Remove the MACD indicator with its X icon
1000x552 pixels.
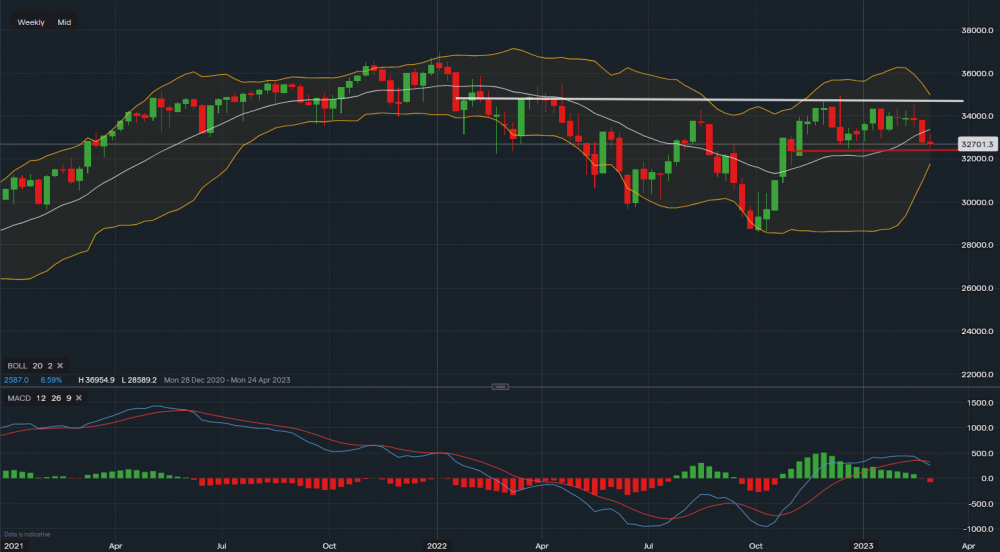tap(79, 398)
